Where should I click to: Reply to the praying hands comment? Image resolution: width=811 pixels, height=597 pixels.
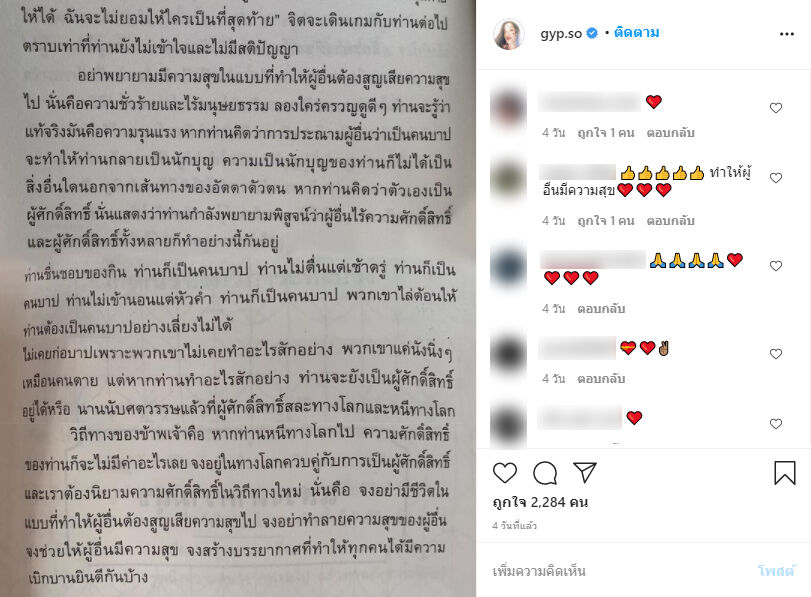point(601,309)
